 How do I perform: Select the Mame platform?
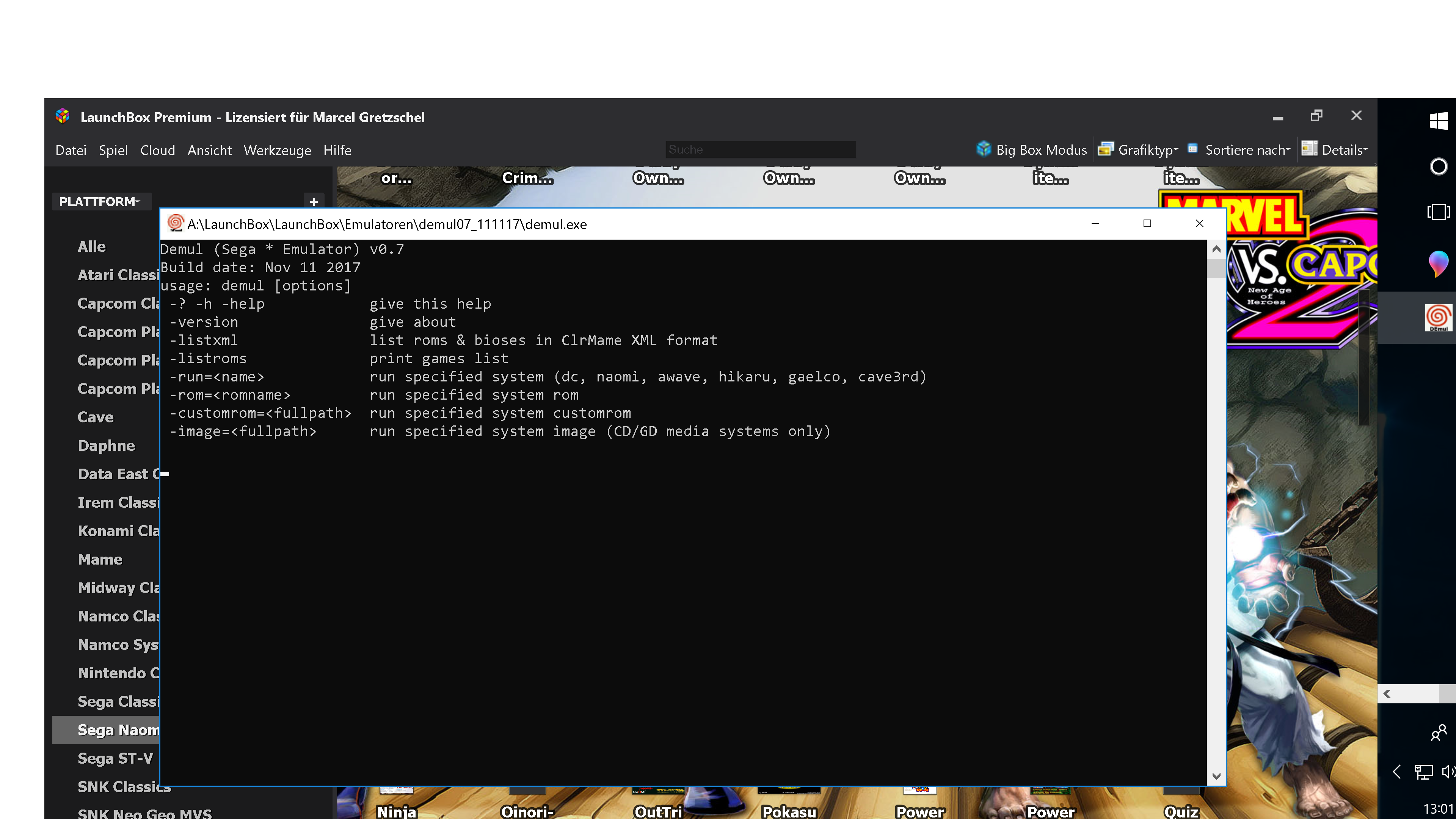point(100,560)
